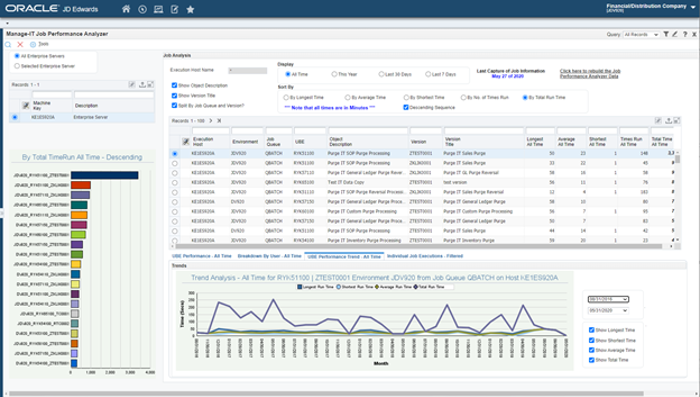Click the pencil edit icon beside query

675,34
